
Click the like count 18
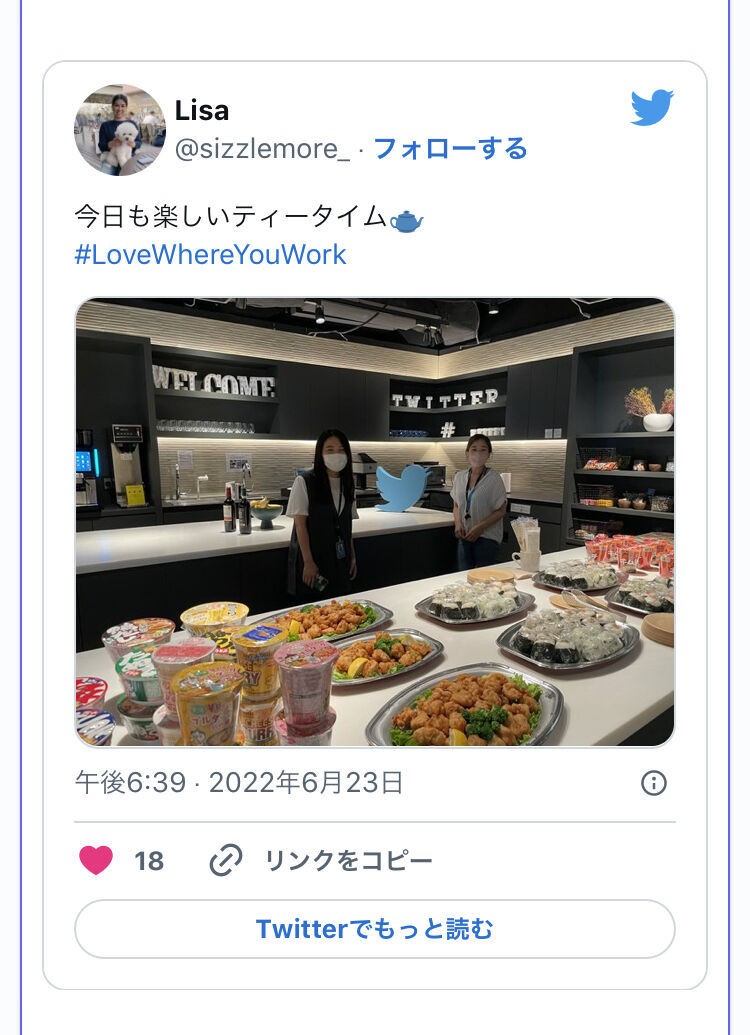coord(149,861)
